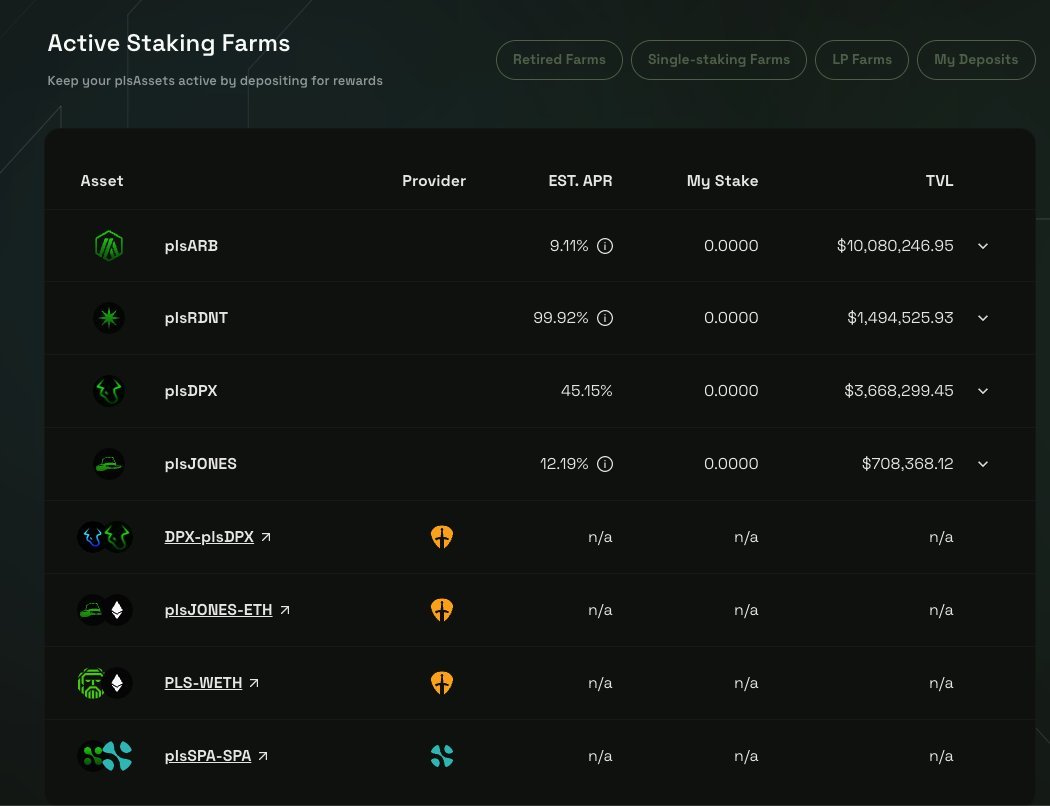Open the PLS-WETH pool link
Image resolution: width=1050 pixels, height=806 pixels.
click(x=203, y=683)
